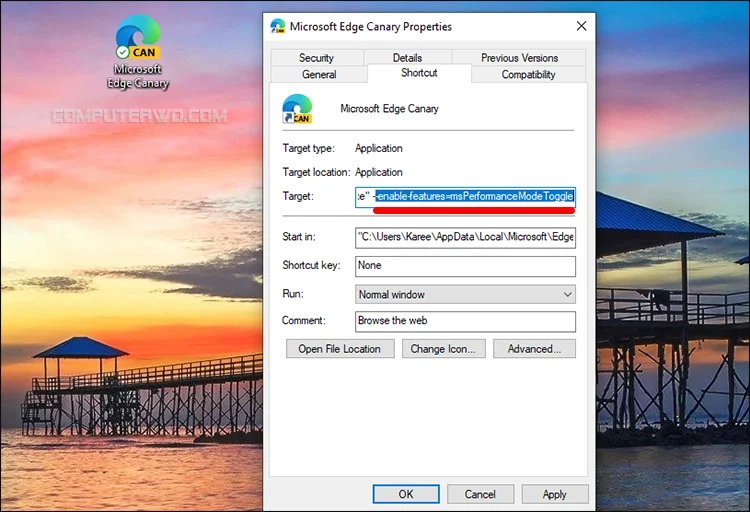
Task: Open the Compatibility tab
Action: click(529, 74)
